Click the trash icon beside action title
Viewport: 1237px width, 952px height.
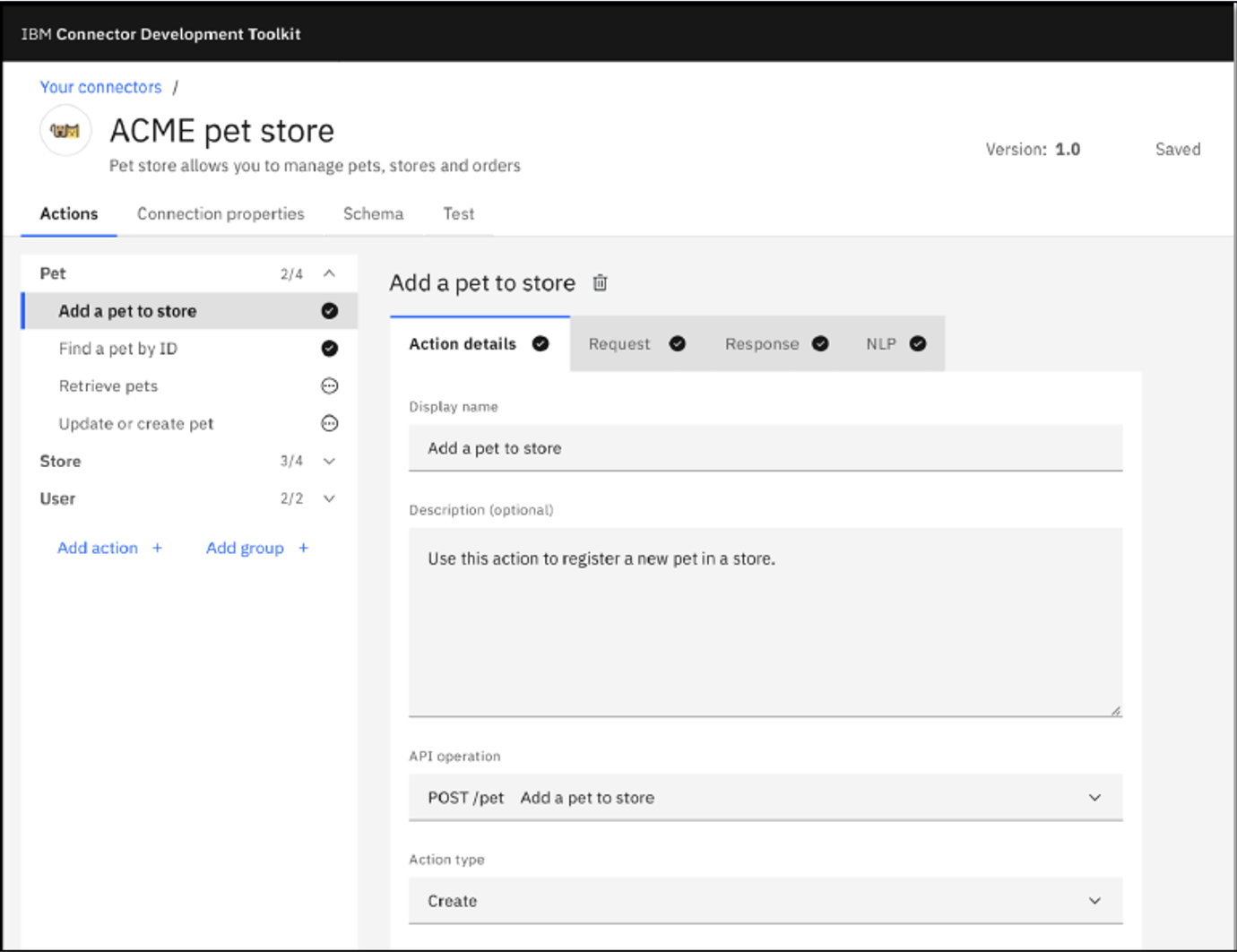point(600,283)
